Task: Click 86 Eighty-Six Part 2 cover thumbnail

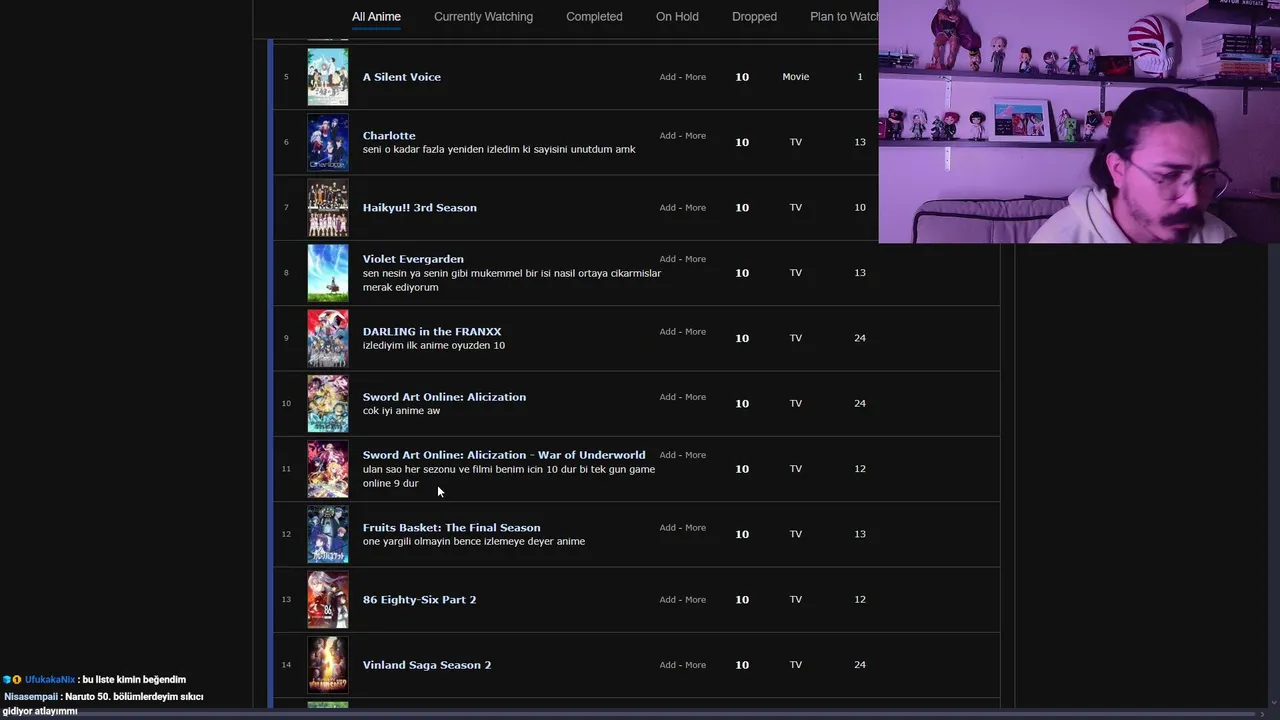Action: 328,599
